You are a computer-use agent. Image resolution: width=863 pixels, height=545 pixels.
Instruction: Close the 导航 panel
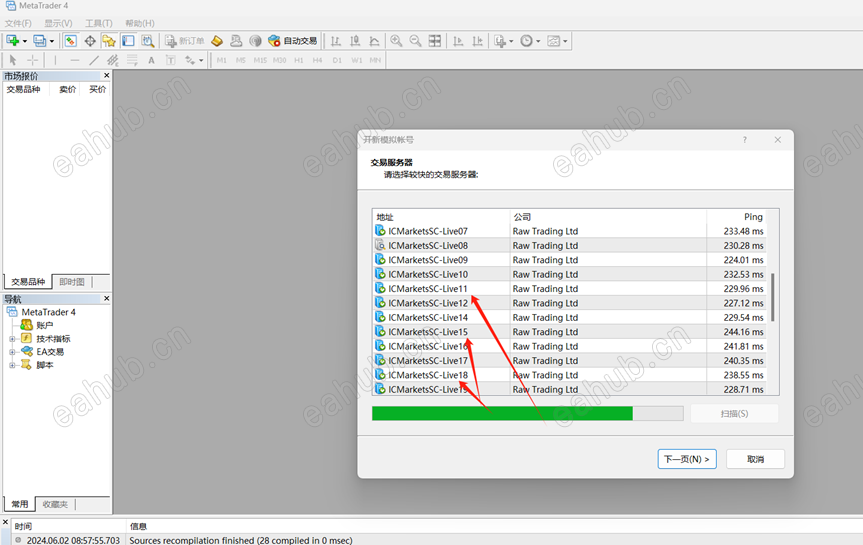[106, 298]
